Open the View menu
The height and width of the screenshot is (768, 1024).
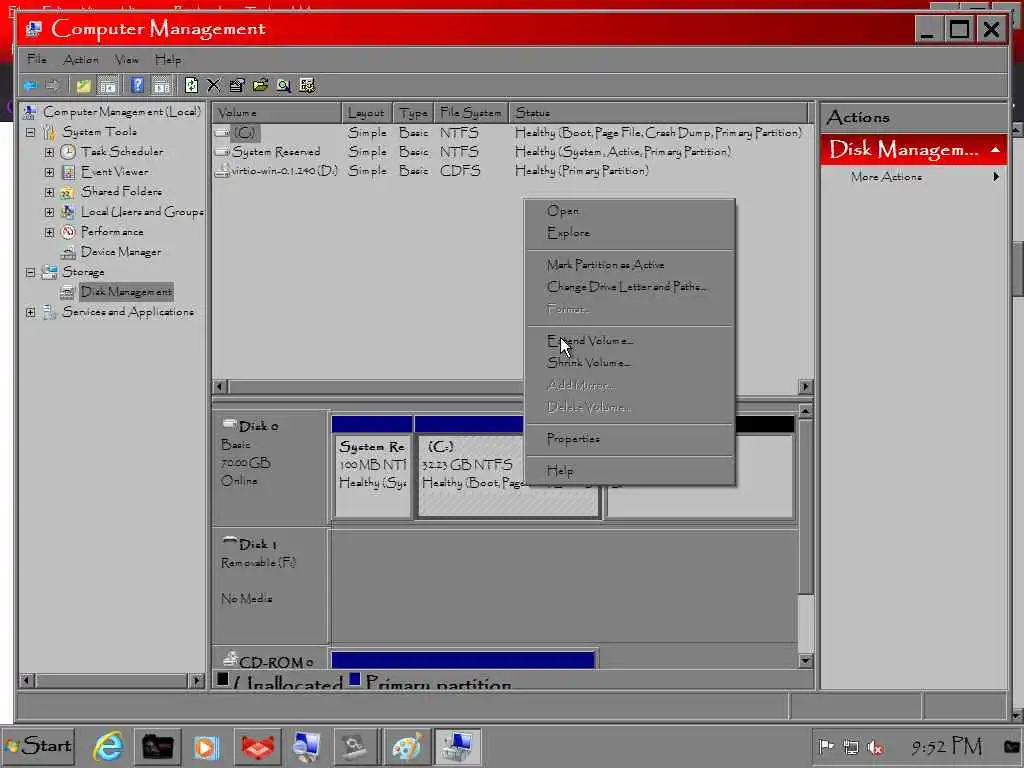point(127,59)
